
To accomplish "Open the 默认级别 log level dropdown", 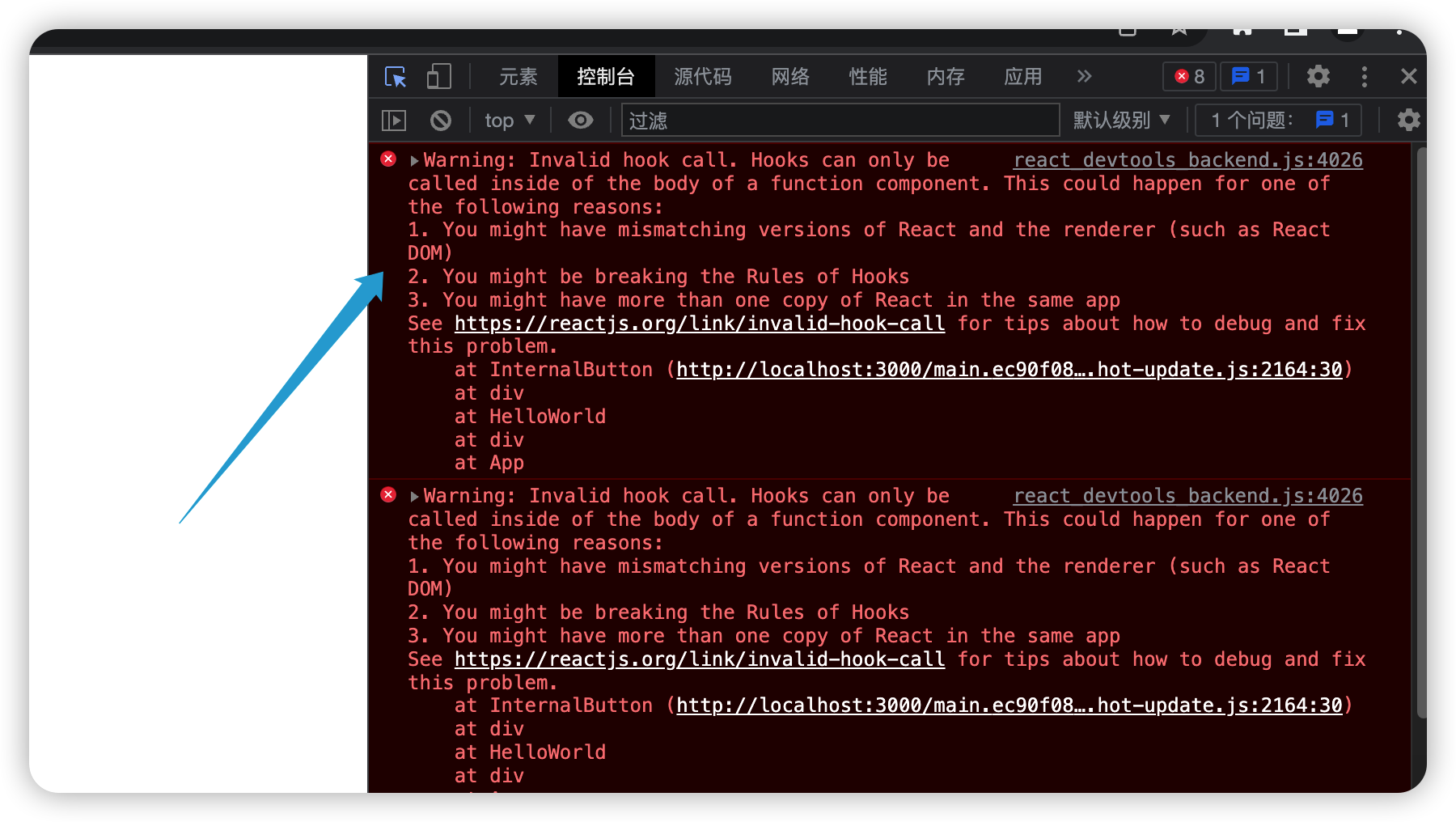I will tap(1122, 120).
